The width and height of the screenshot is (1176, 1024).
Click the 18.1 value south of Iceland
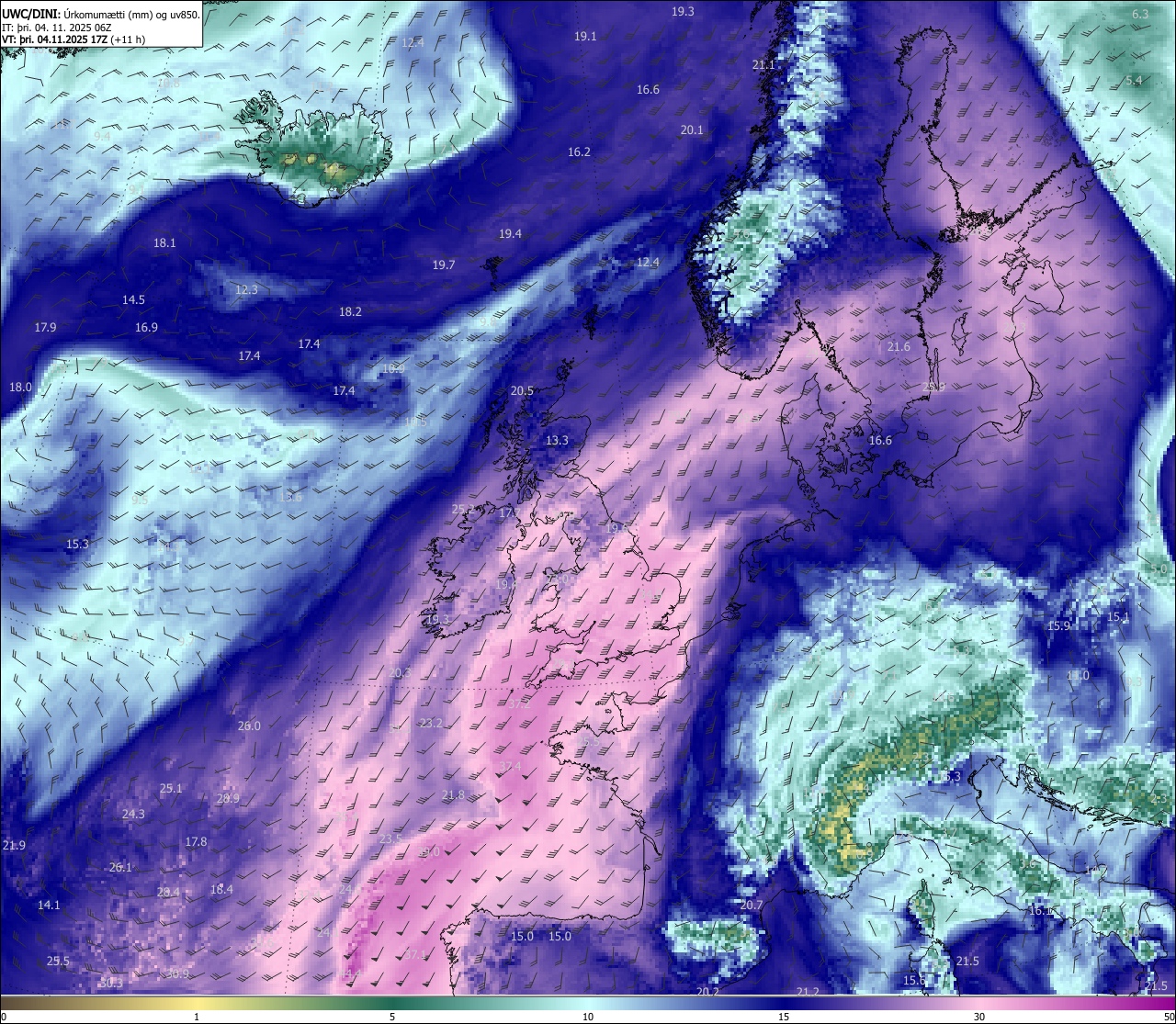click(164, 242)
